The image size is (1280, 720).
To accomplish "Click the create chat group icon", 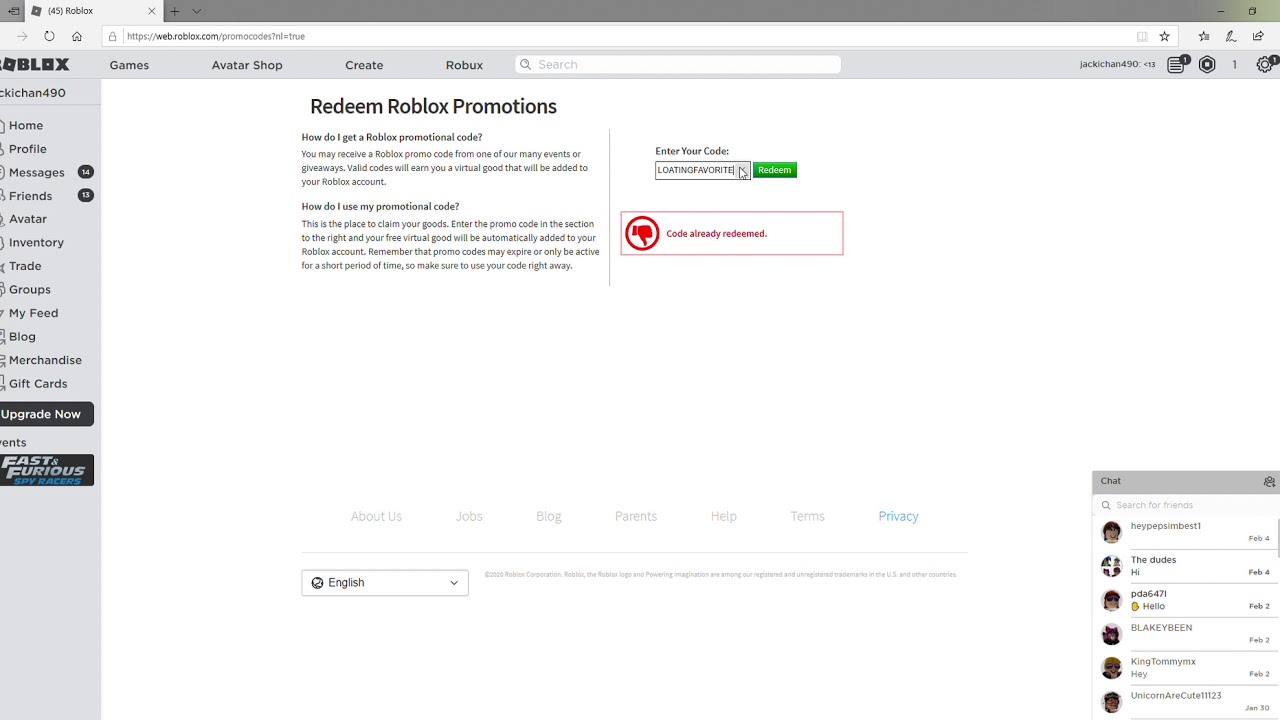I will 1269,481.
